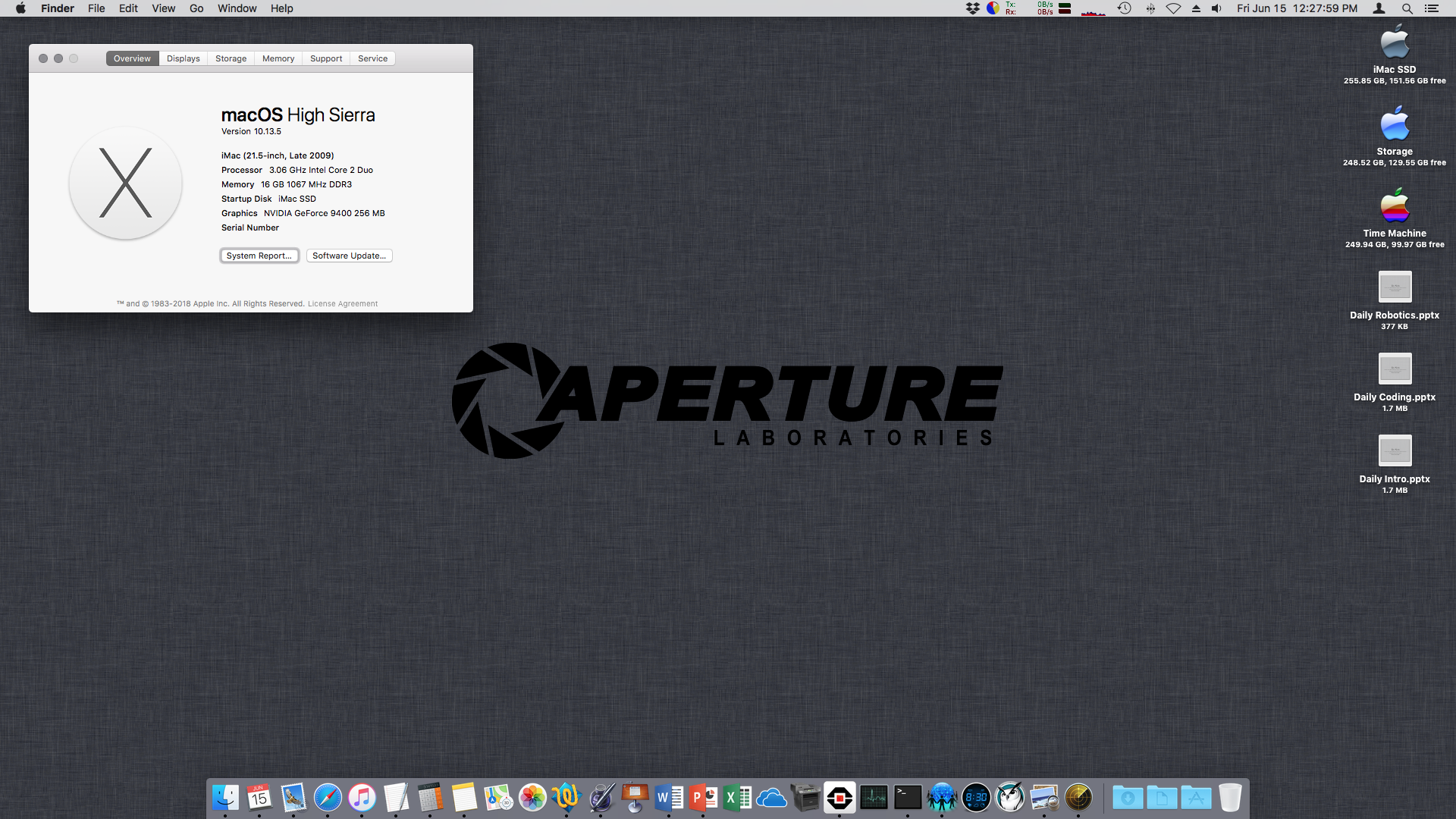The width and height of the screenshot is (1456, 819).
Task: Open the Trash in the Dock
Action: click(x=1230, y=798)
